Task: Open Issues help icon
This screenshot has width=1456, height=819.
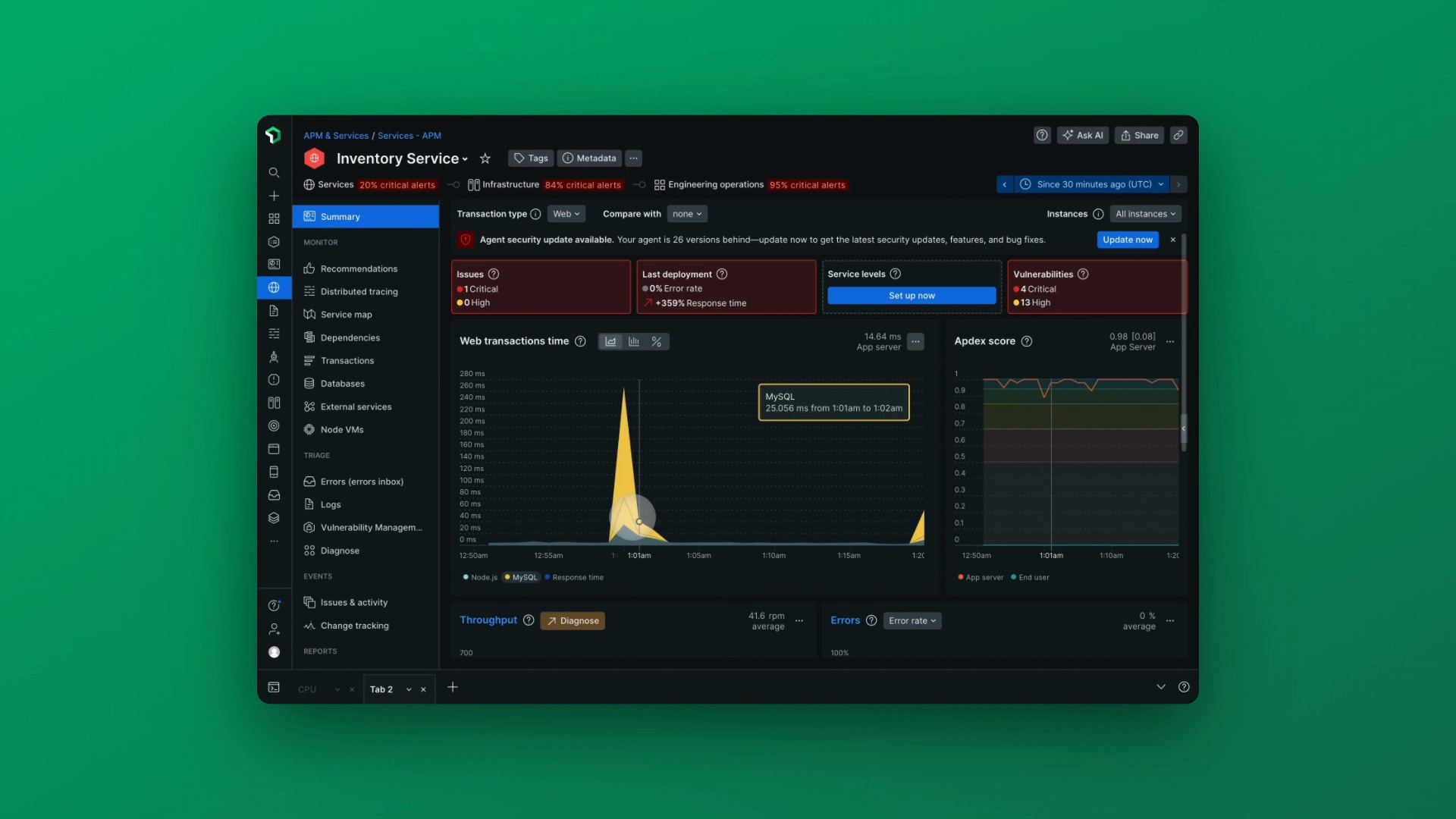Action: (494, 274)
